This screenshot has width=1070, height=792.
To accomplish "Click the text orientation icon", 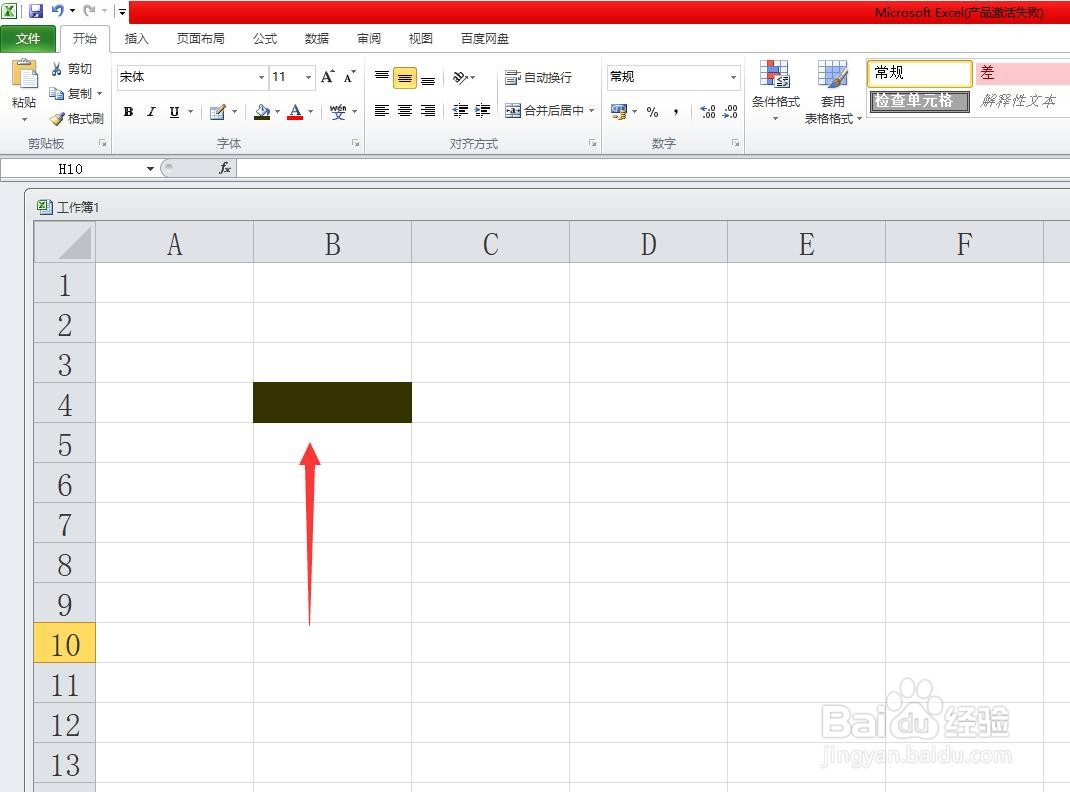I will 461,77.
